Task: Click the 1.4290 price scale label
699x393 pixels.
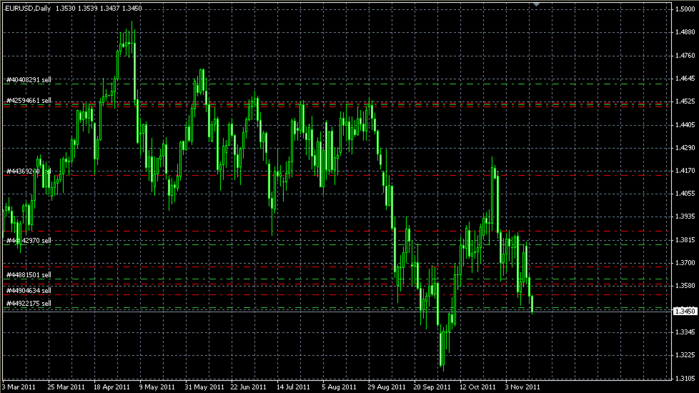Action: point(685,147)
